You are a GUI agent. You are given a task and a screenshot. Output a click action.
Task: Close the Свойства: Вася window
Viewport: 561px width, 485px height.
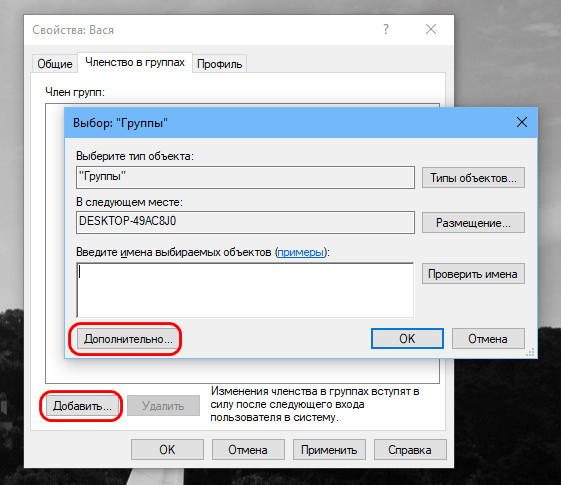point(431,29)
